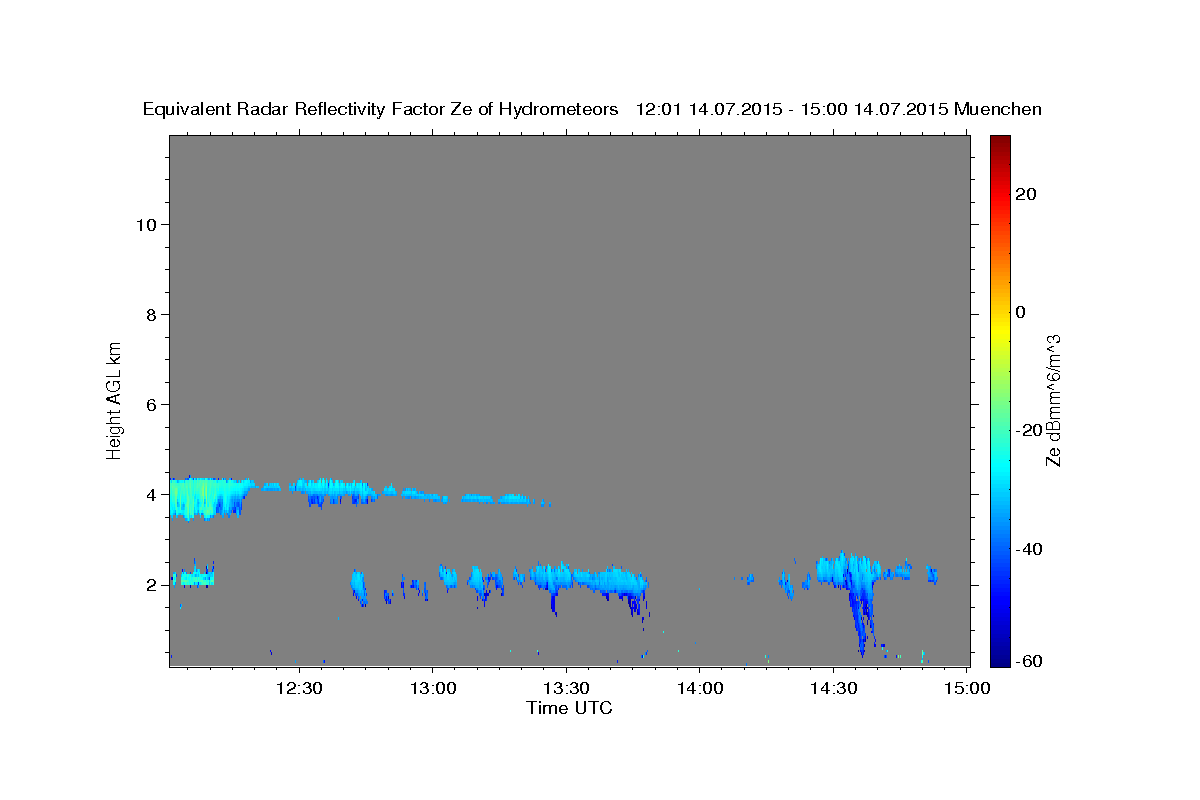Viewport: 1200px width, 800px height.
Task: Click the dark blue bottom of the colorbar
Action: [1000, 658]
